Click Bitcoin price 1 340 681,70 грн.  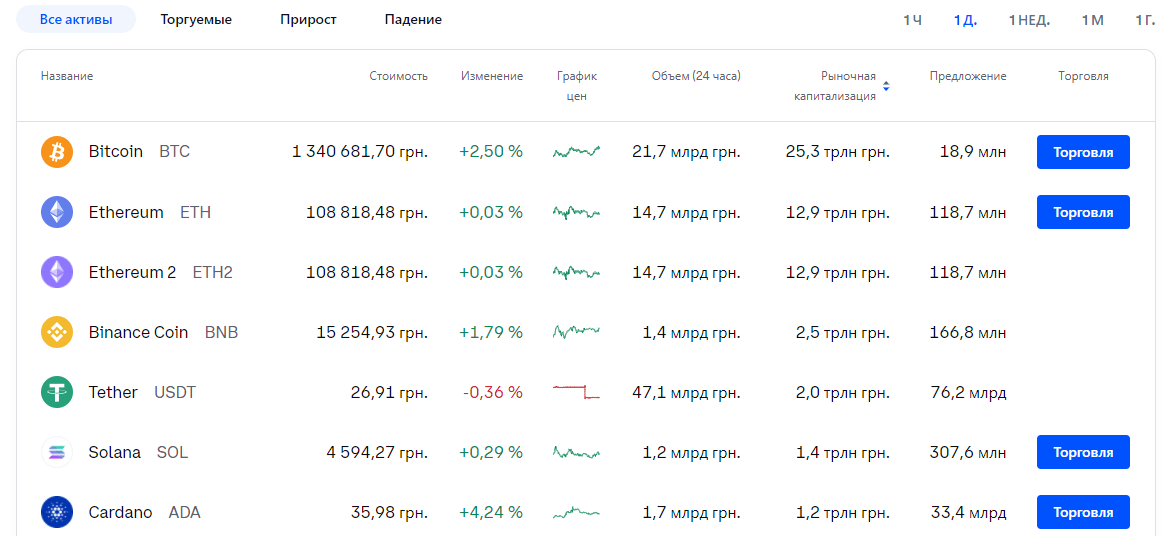pos(360,152)
